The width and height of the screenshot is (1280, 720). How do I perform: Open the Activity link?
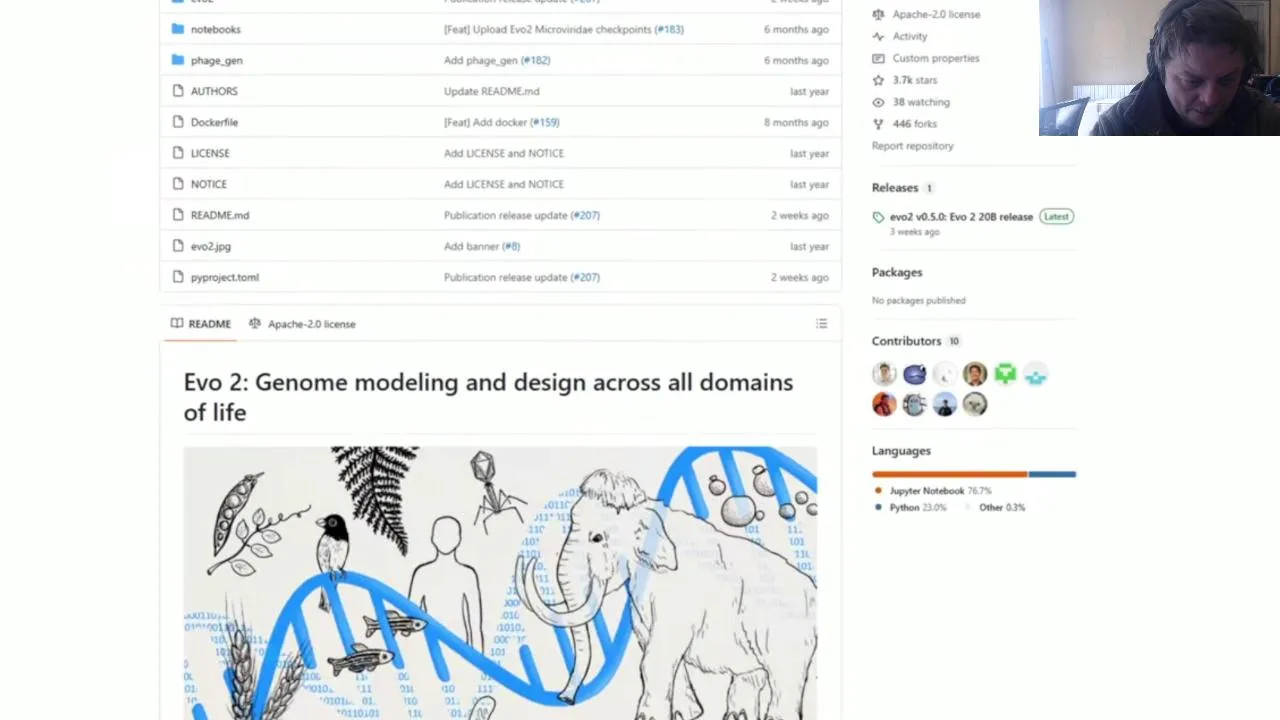point(910,36)
